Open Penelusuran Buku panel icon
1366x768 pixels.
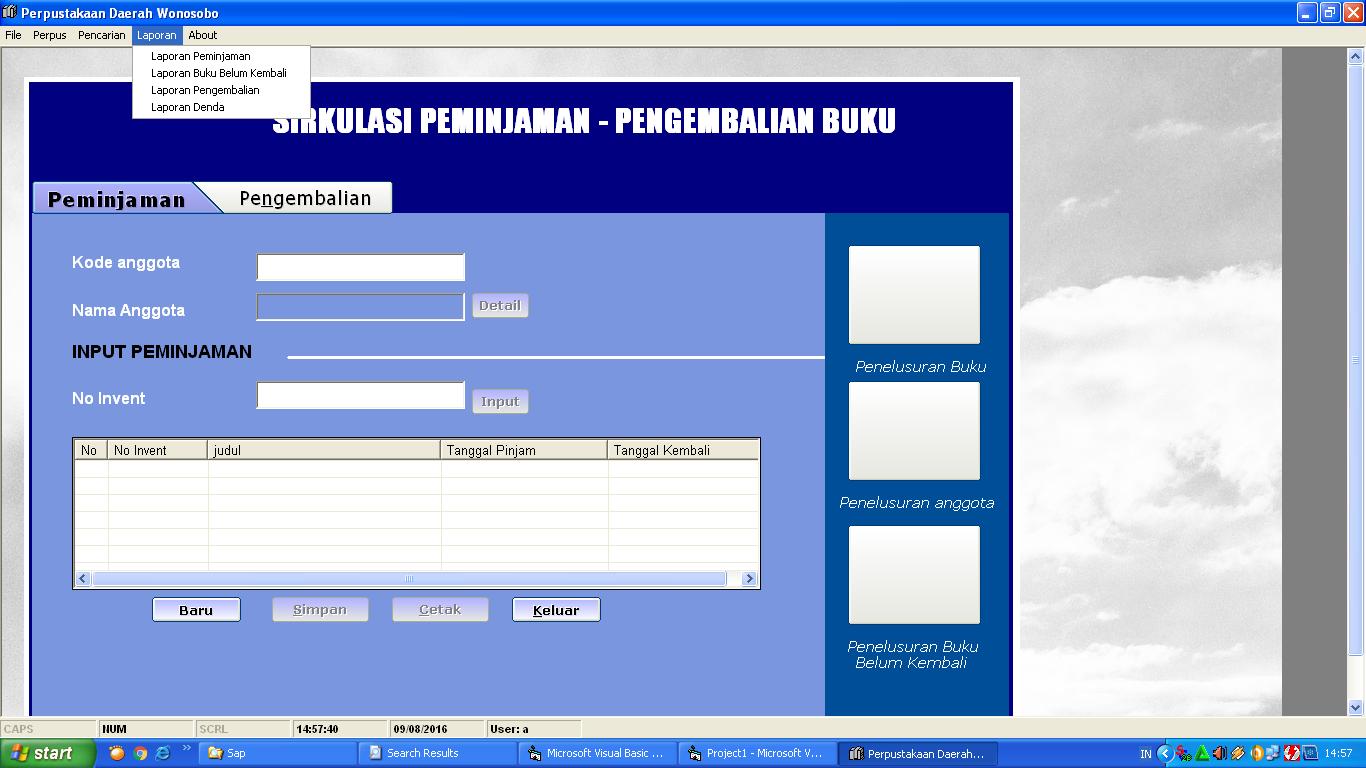[x=913, y=294]
